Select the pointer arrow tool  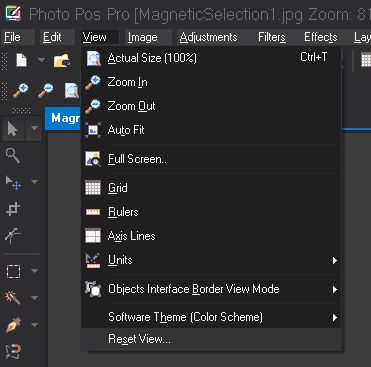pyautogui.click(x=13, y=129)
